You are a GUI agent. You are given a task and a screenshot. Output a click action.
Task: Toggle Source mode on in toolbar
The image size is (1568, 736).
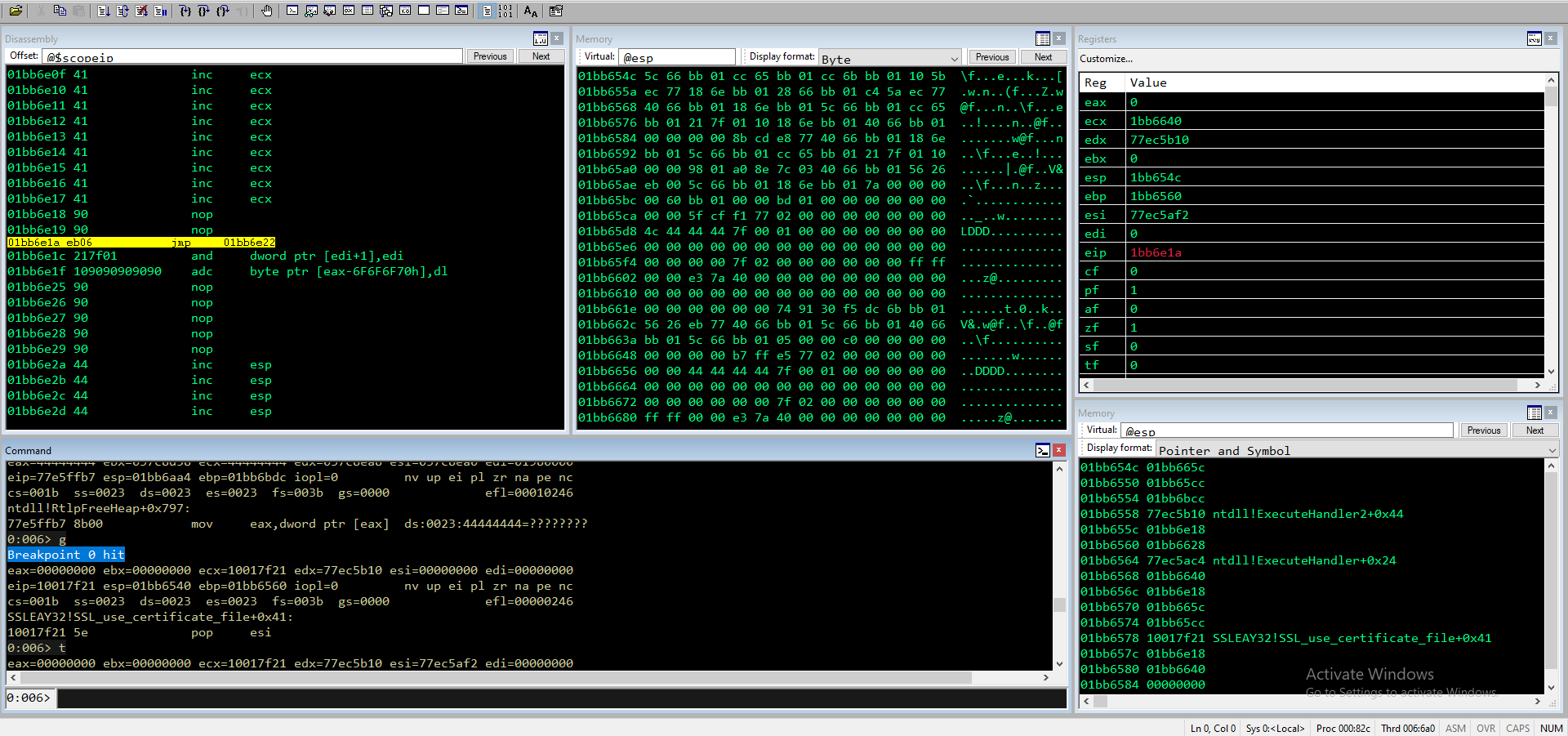[487, 11]
